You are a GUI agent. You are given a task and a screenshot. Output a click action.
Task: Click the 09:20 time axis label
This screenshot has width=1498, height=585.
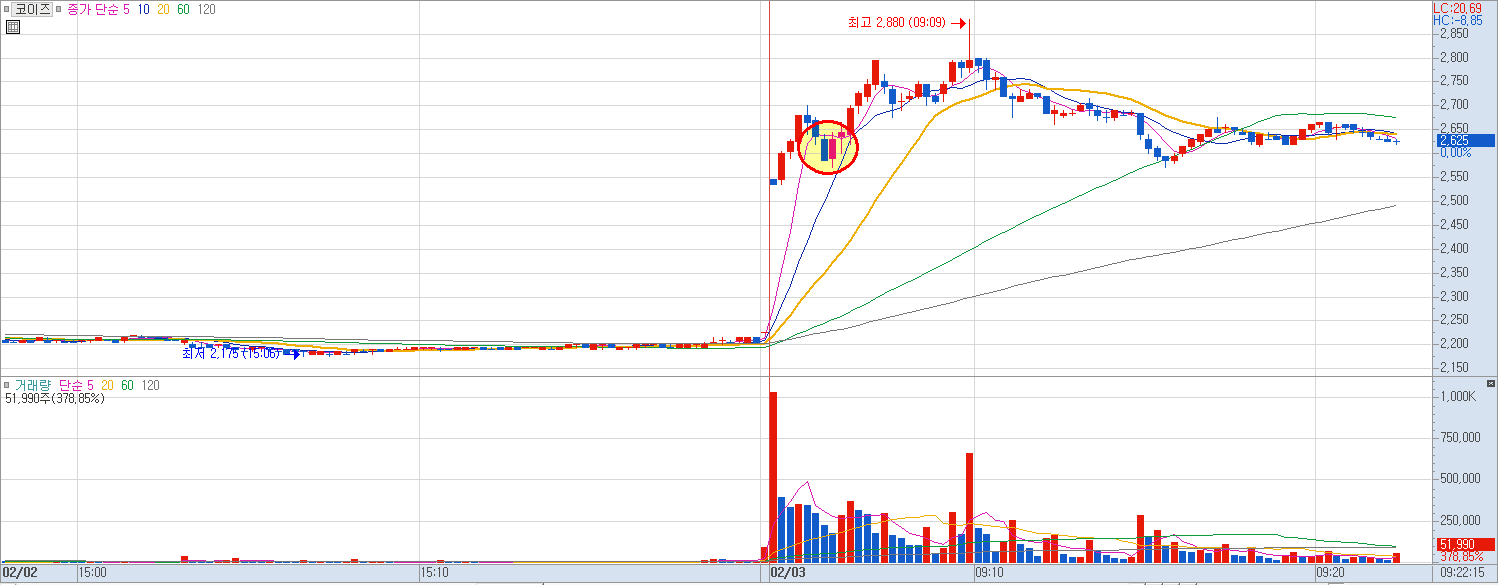[x=1331, y=573]
